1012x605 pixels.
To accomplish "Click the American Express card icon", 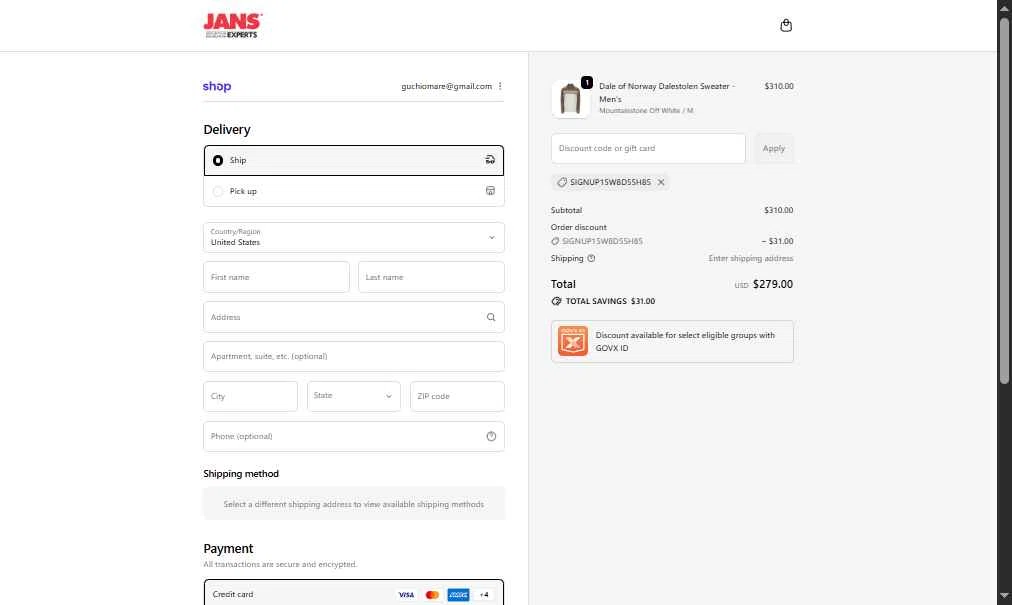I will coord(458,595).
